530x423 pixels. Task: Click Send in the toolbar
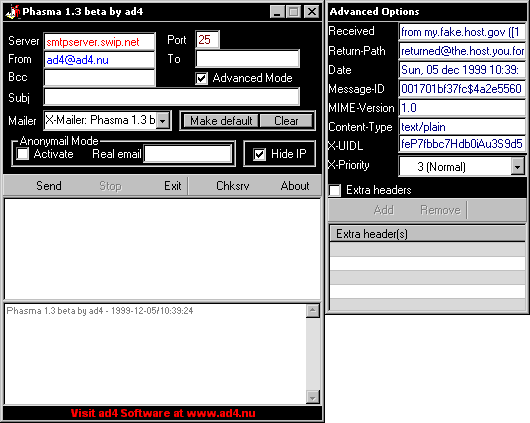click(x=49, y=186)
